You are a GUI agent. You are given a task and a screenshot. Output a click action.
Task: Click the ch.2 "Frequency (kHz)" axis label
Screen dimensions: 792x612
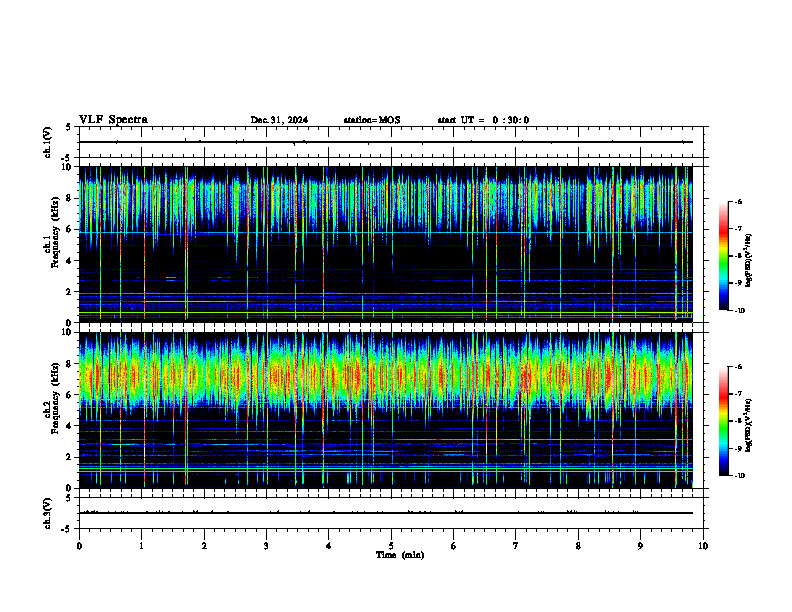tap(55, 398)
